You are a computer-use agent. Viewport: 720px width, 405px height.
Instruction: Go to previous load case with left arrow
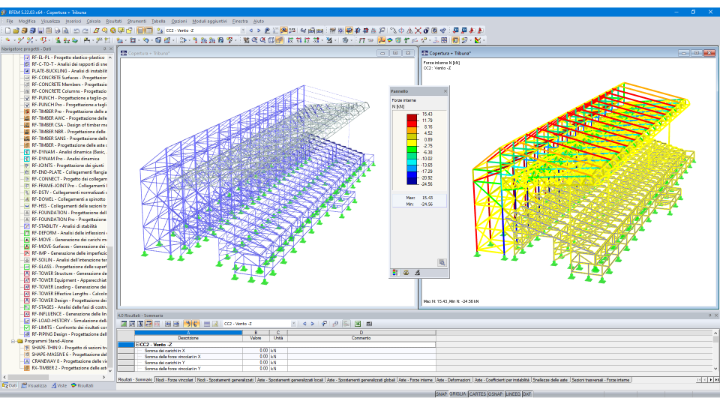(251, 31)
